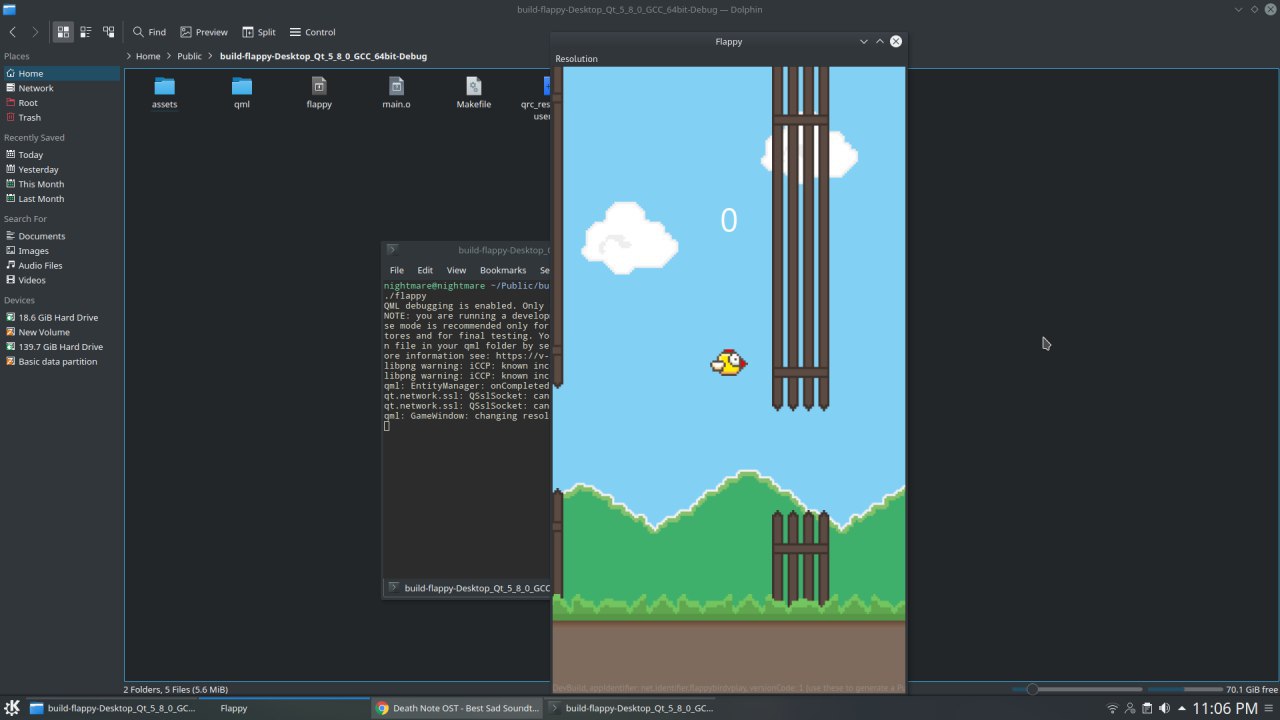Open View menu in Konsole window

(456, 270)
